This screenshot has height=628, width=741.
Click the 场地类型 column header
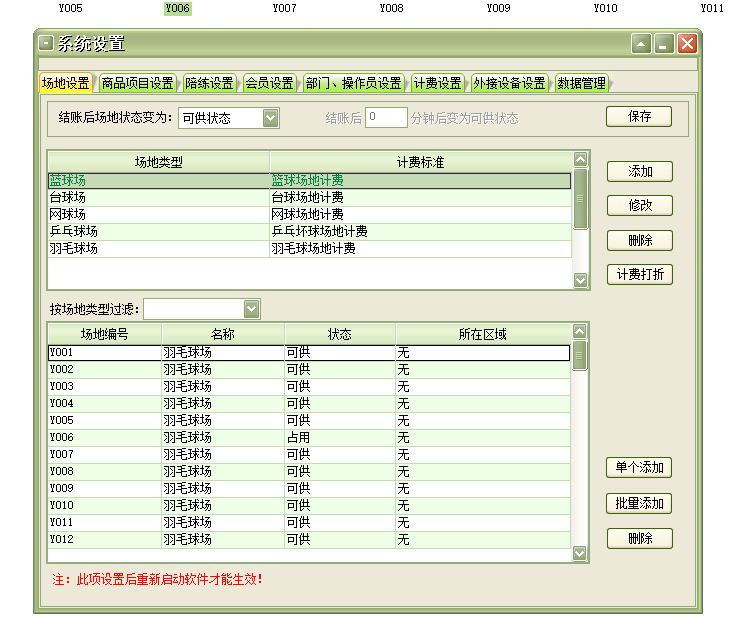pyautogui.click(x=159, y=162)
